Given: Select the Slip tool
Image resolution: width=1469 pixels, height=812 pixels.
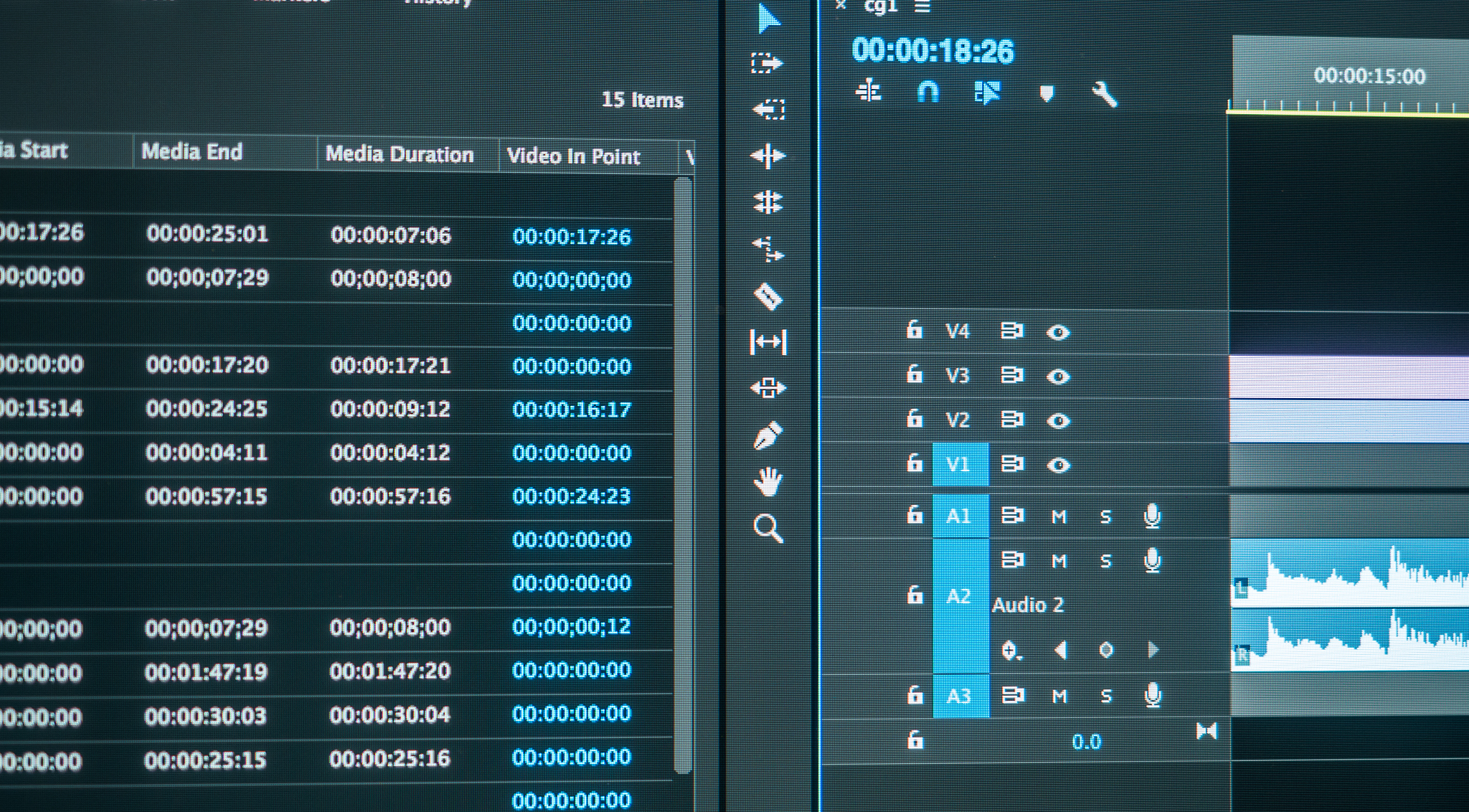Looking at the screenshot, I should (767, 342).
